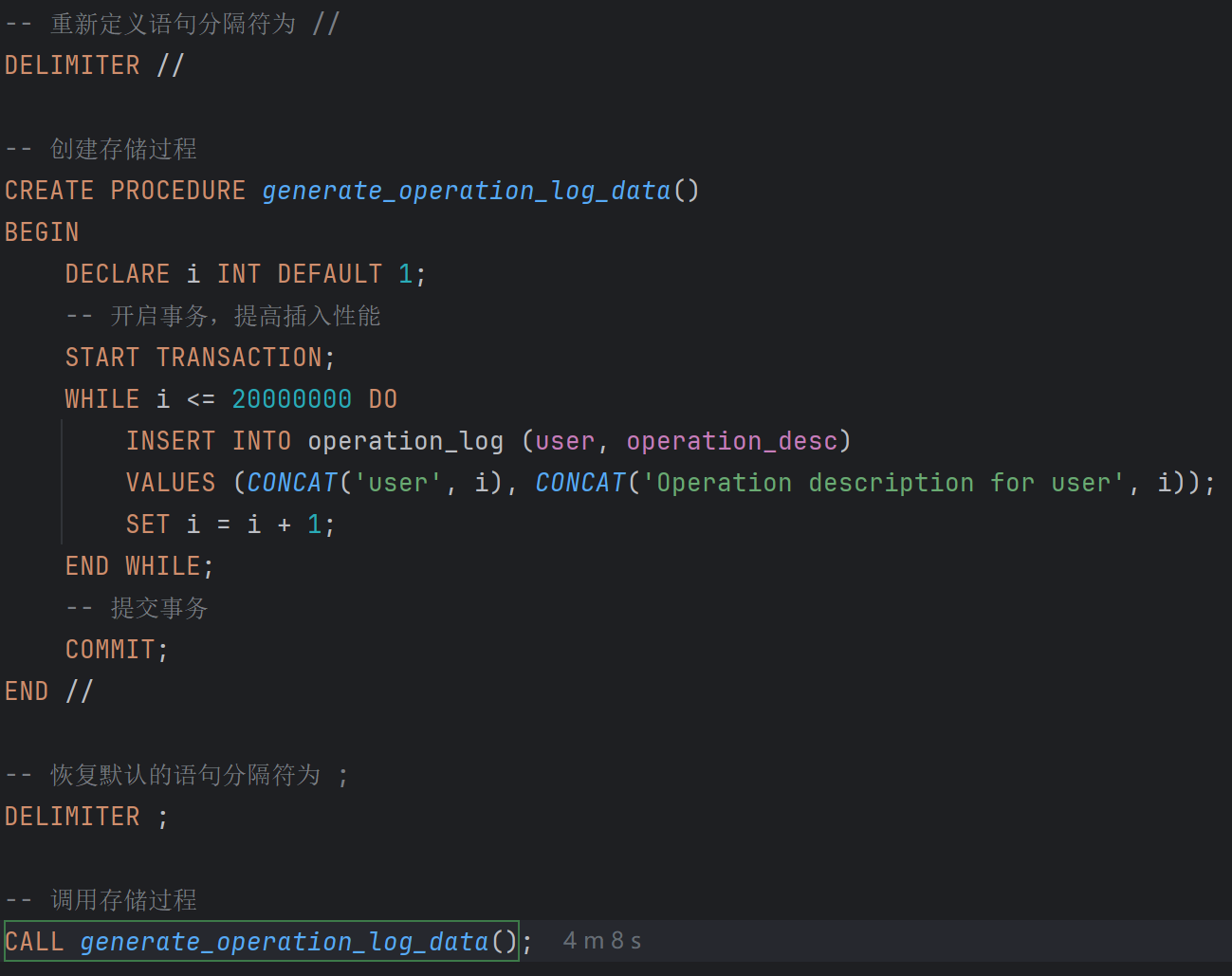Image resolution: width=1232 pixels, height=976 pixels.
Task: Click the comment 调用存储过程
Action: [x=123, y=900]
